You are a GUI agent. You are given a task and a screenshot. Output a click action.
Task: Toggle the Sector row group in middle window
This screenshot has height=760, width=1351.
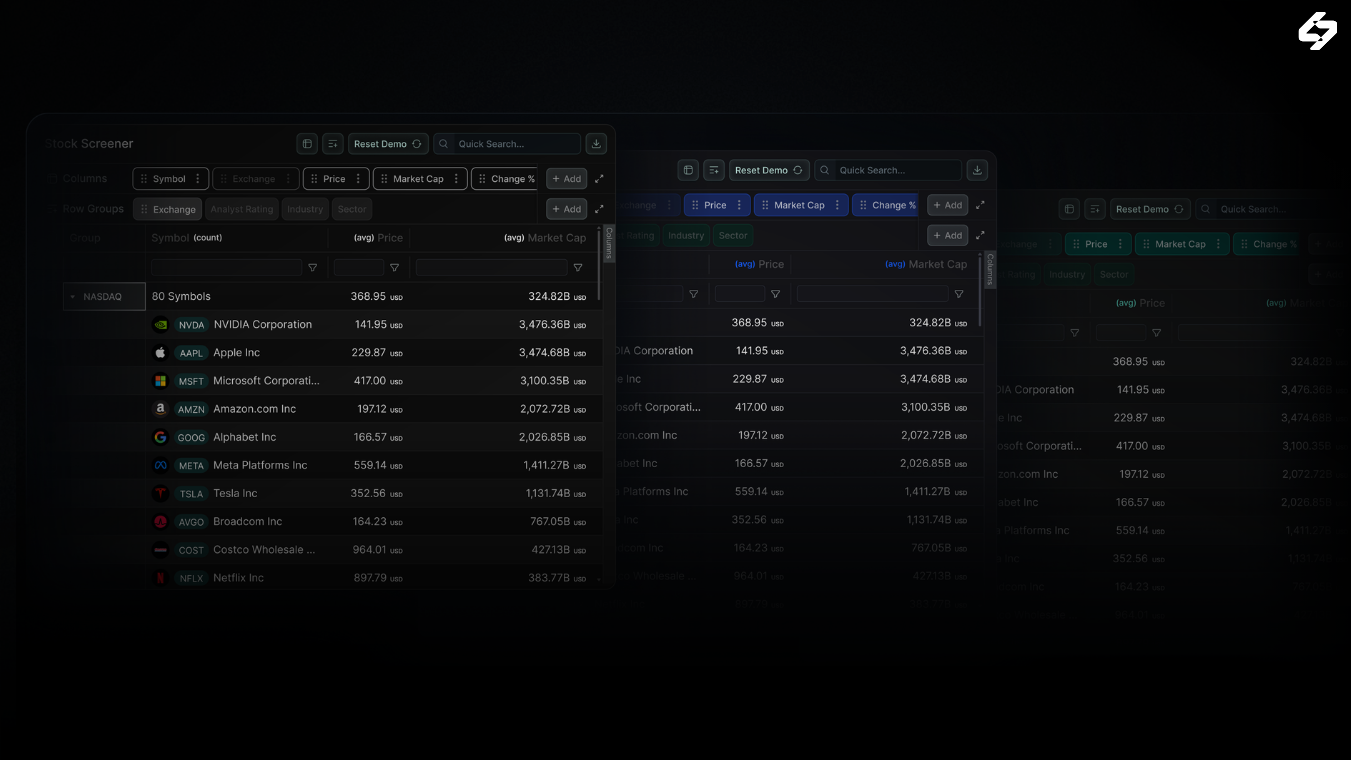(x=733, y=236)
